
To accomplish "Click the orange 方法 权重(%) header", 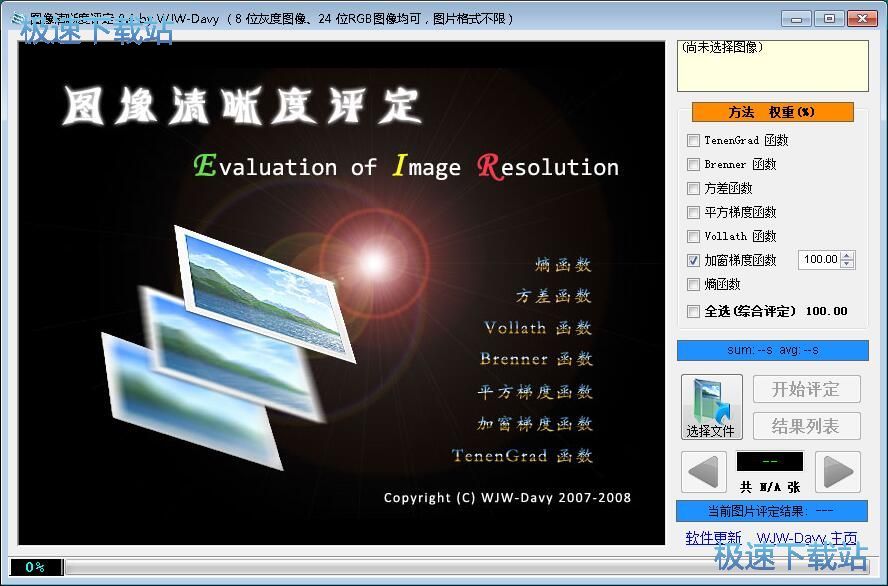I will point(772,112).
